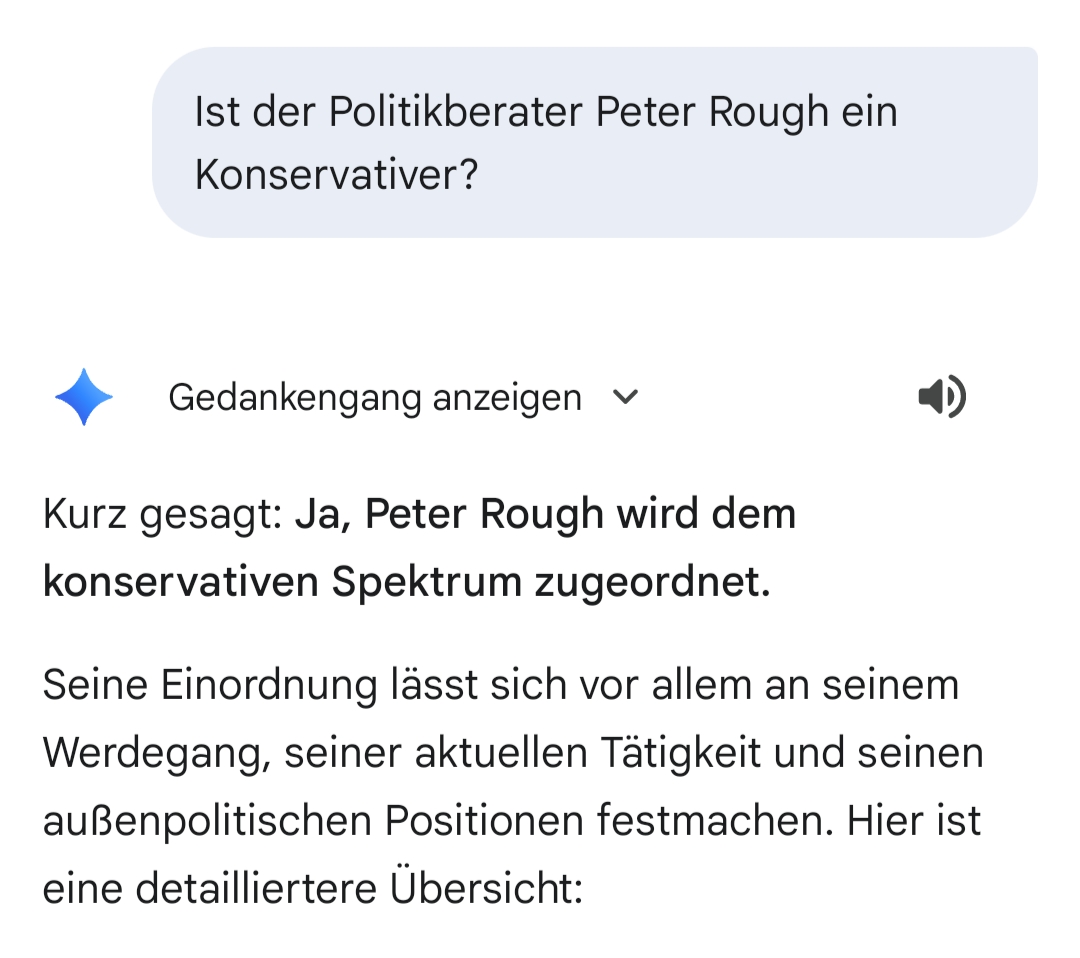Click "Konservativer?" in the user prompt
The width and height of the screenshot is (1080, 958).
pos(336,175)
